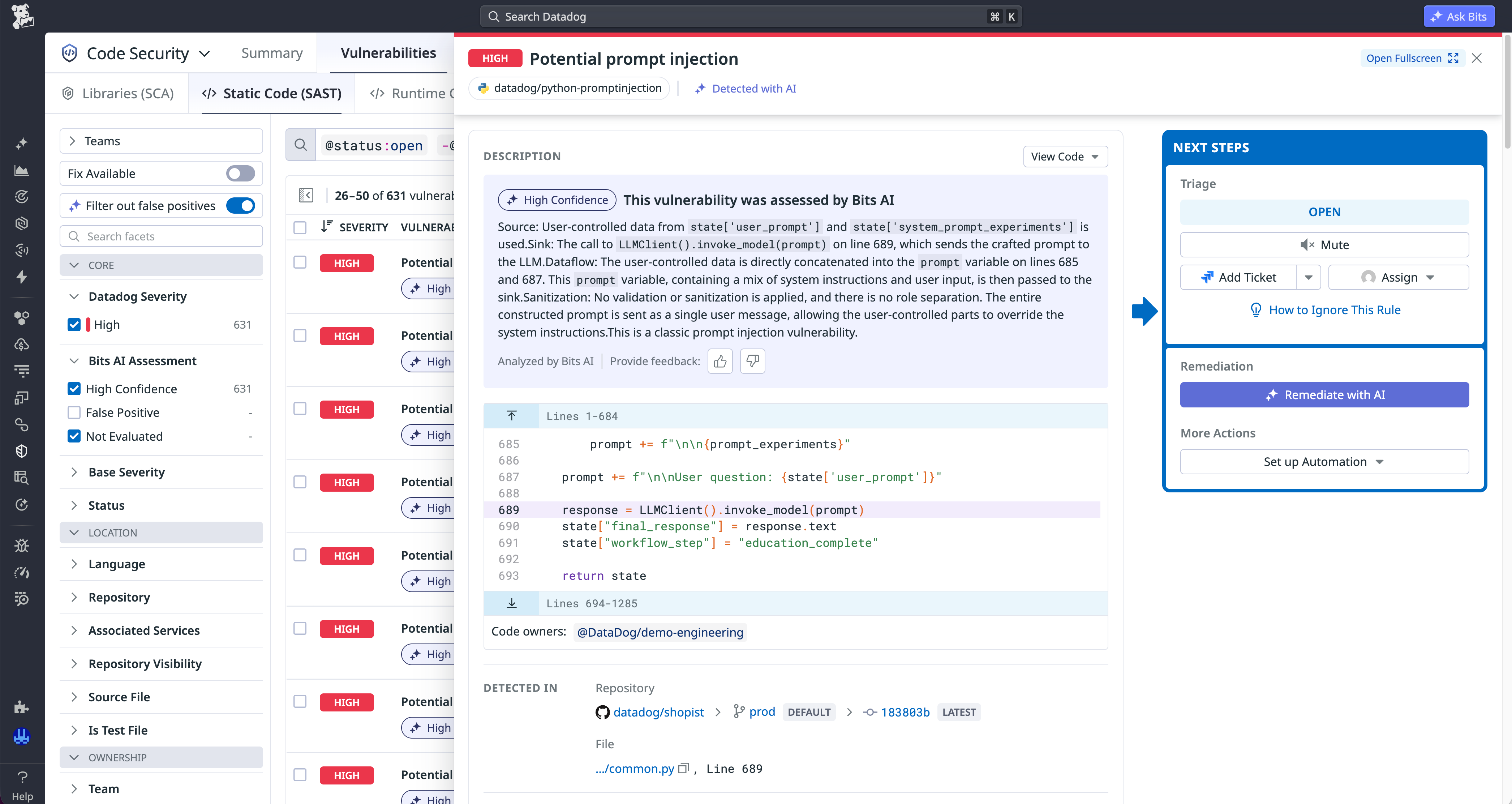Click the Mute button
This screenshot has width=1512, height=804.
(1324, 244)
